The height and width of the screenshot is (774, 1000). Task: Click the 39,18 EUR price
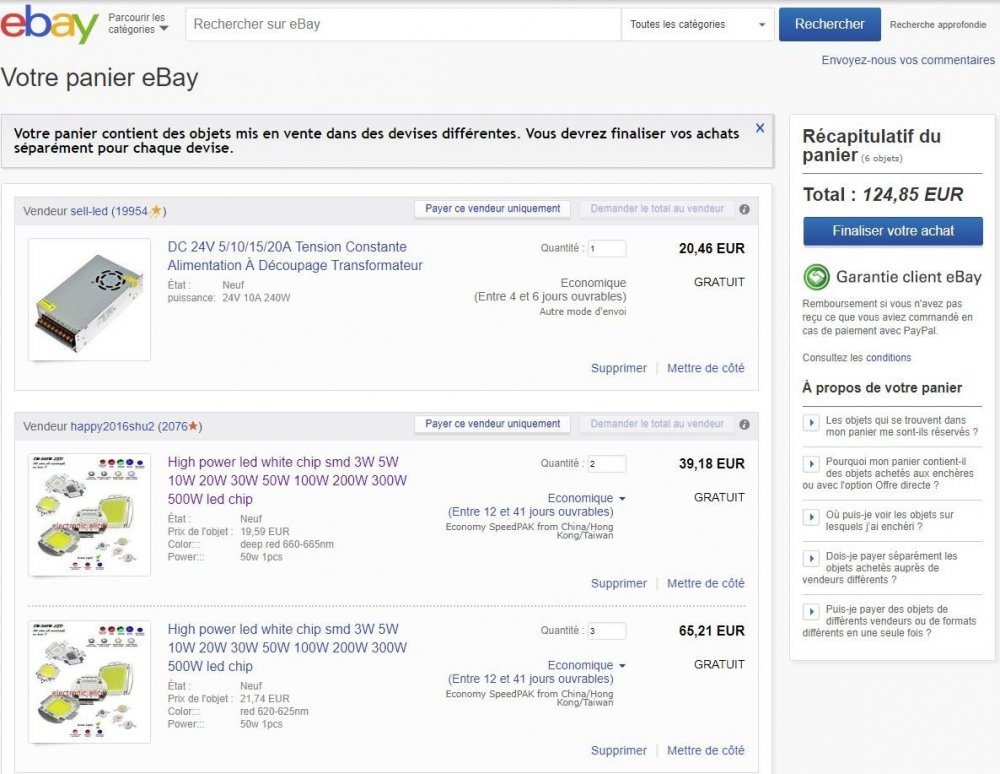(x=711, y=464)
